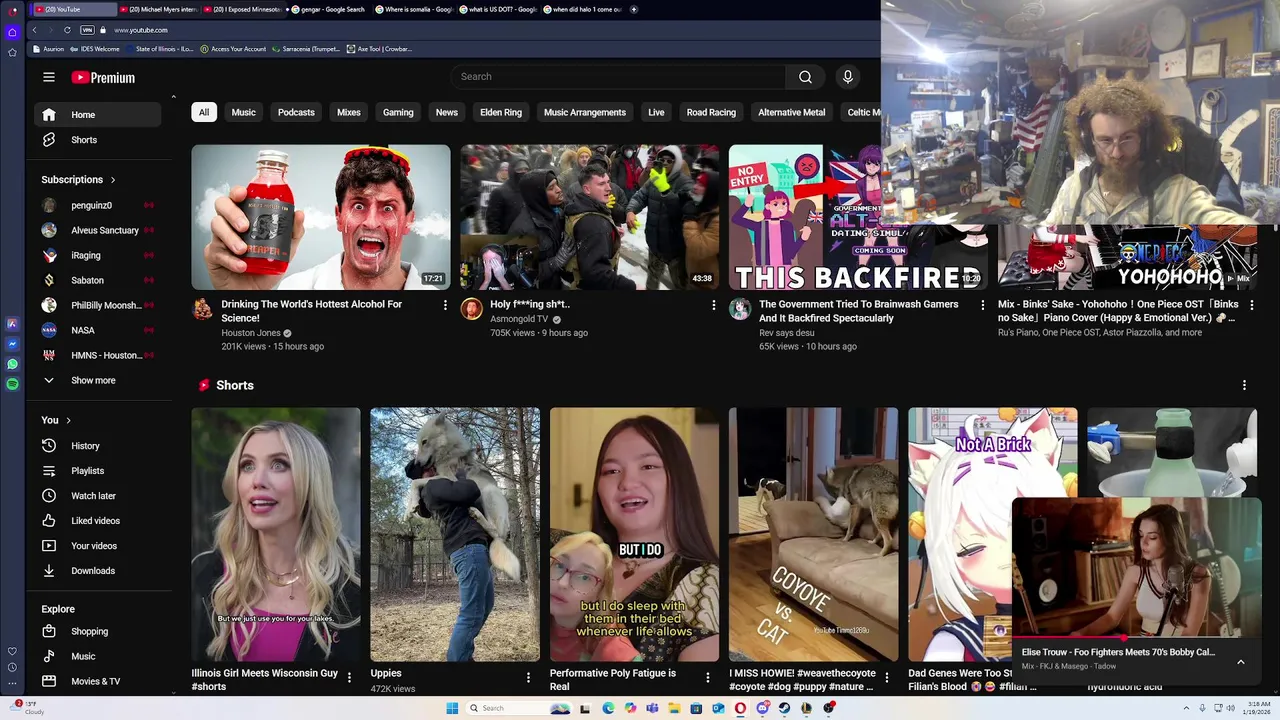Open Asurion bookmark
This screenshot has width=1280, height=720.
49,49
